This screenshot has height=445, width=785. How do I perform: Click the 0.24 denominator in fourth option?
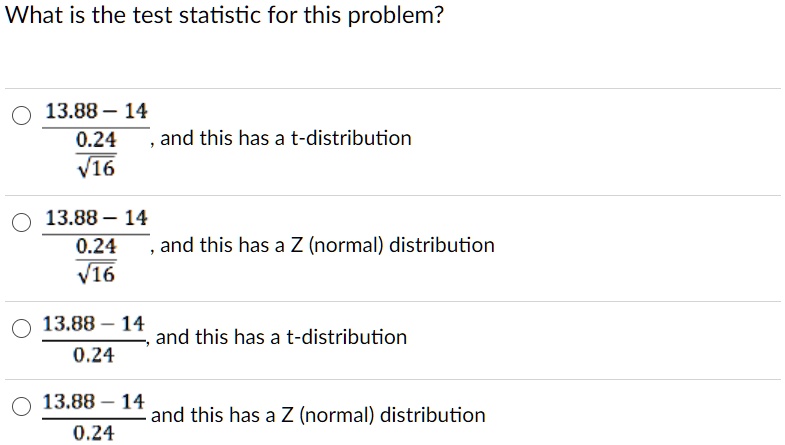coord(94,433)
